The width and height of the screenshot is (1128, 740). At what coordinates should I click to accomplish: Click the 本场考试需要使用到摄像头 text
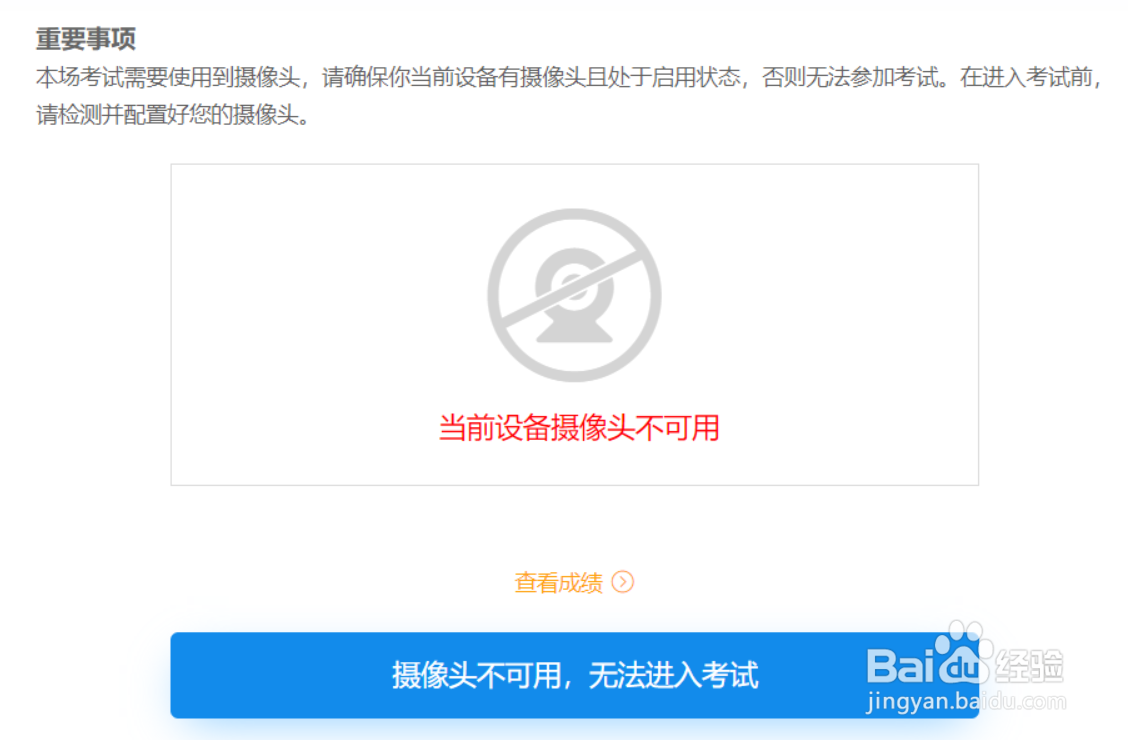tap(168, 77)
